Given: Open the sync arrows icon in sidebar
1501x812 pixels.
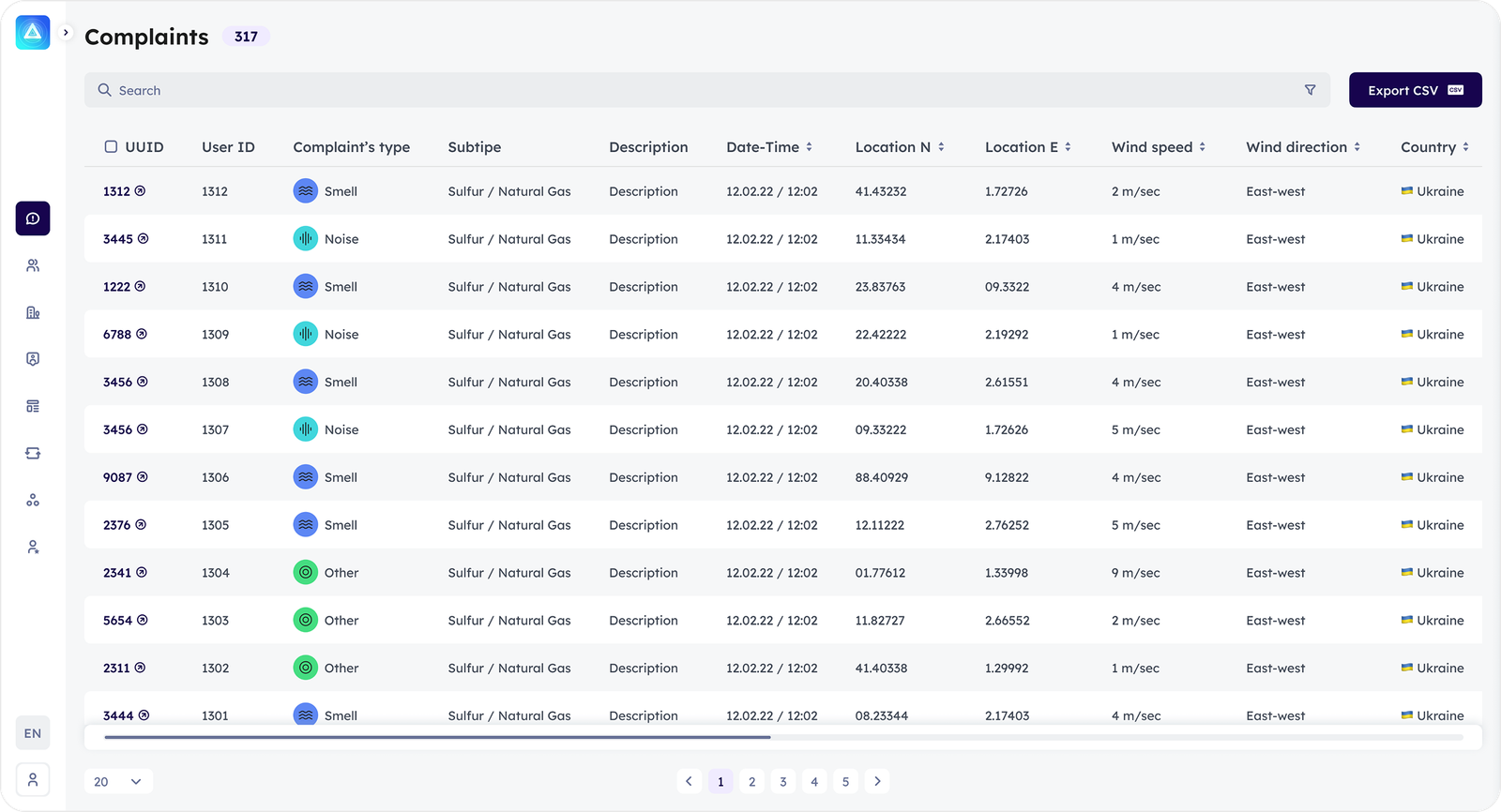Looking at the screenshot, I should (33, 453).
